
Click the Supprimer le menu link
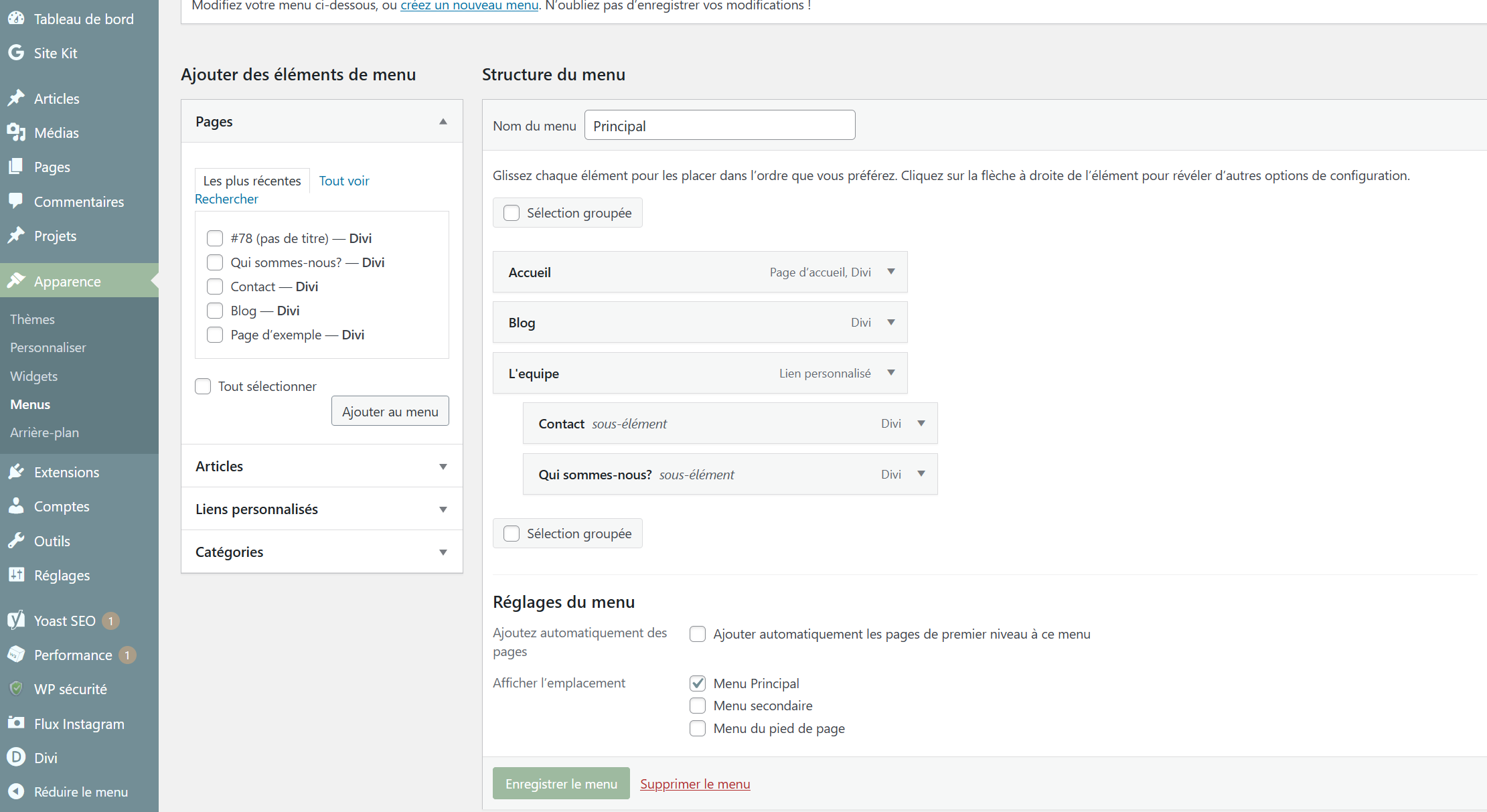[695, 784]
